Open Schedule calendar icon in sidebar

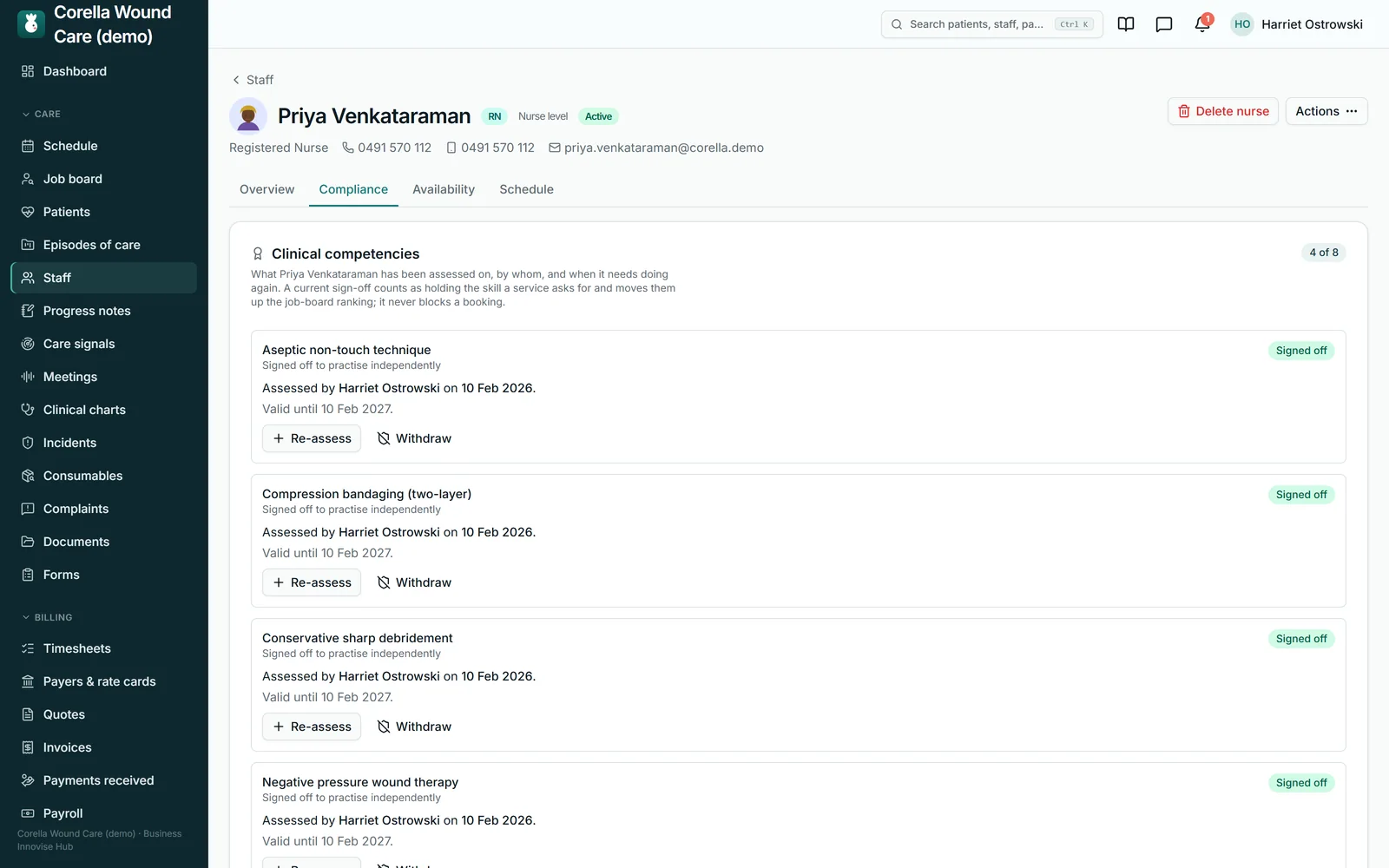coord(28,146)
